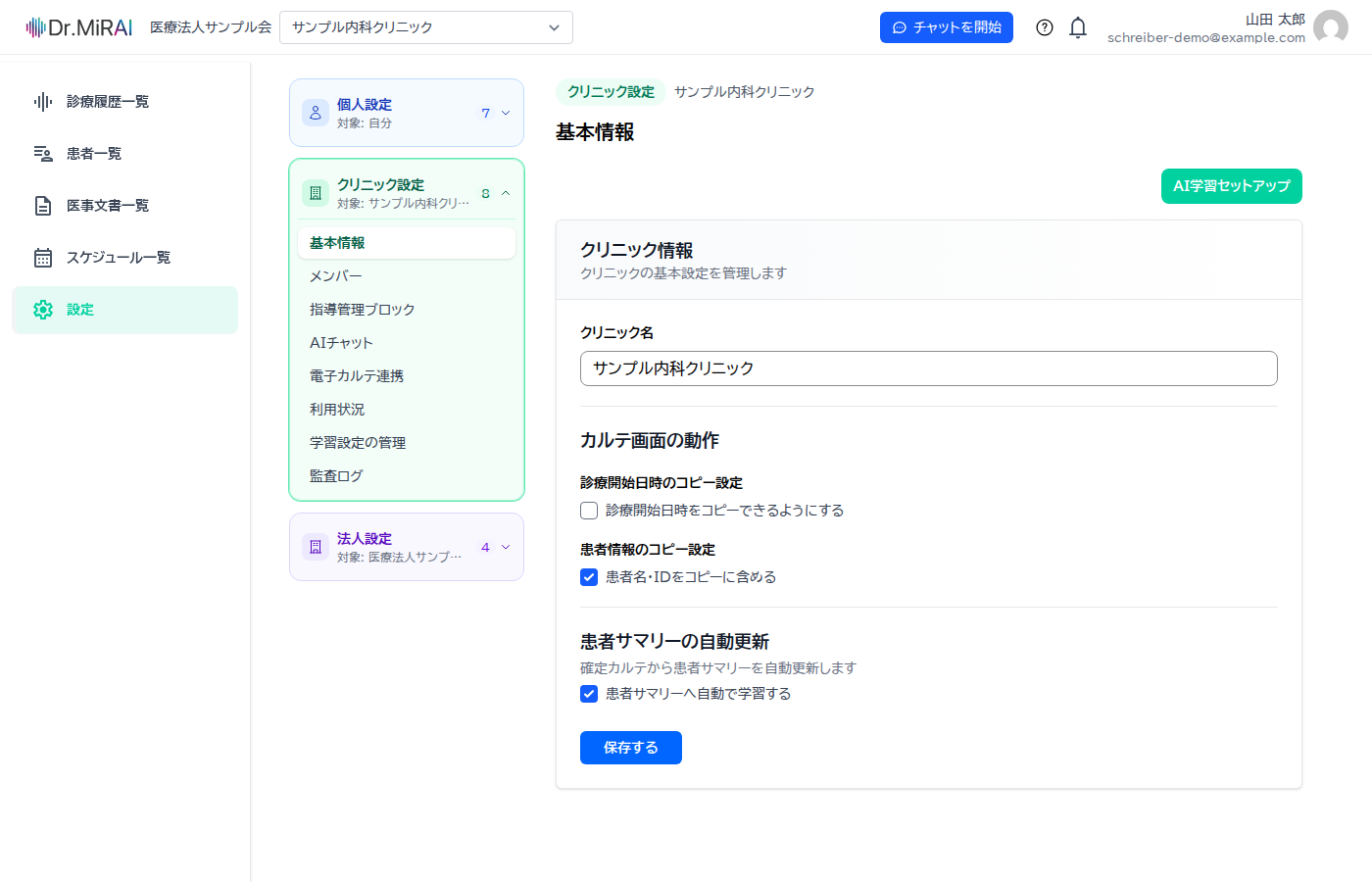Image resolution: width=1372 pixels, height=882 pixels.
Task: Open メンバー settings item
Action: pos(407,276)
